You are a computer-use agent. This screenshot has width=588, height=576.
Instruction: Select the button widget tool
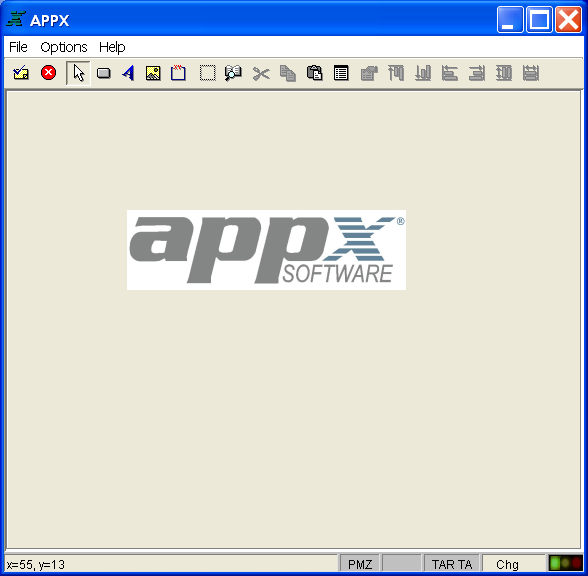104,73
